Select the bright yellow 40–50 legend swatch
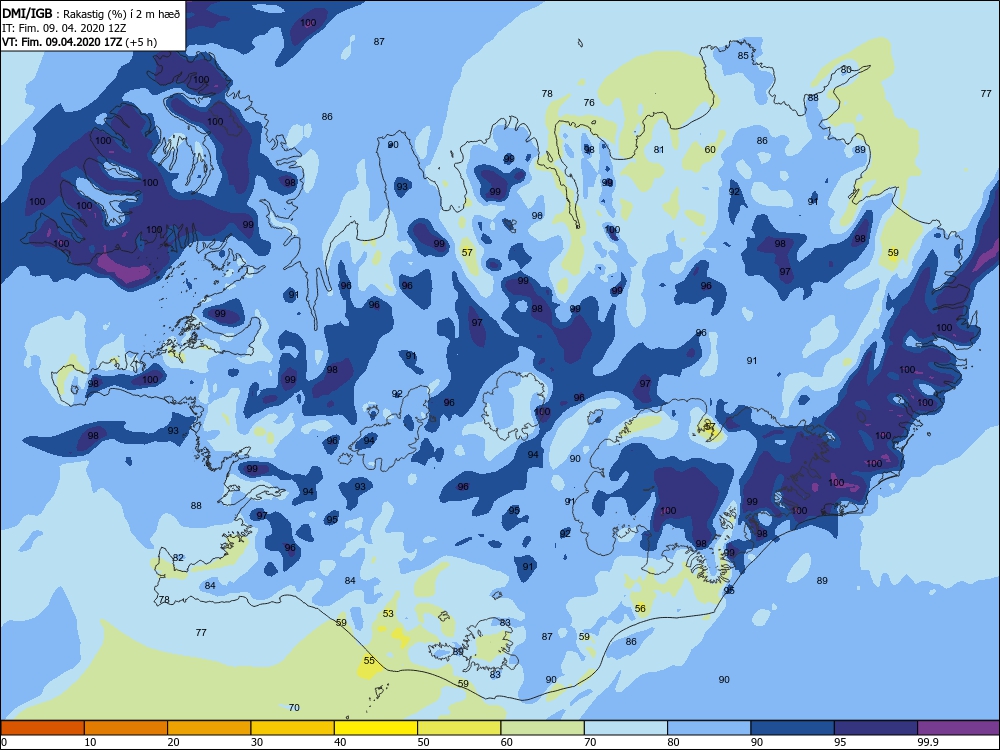Screen dimensions: 1000x750 (x=376, y=728)
